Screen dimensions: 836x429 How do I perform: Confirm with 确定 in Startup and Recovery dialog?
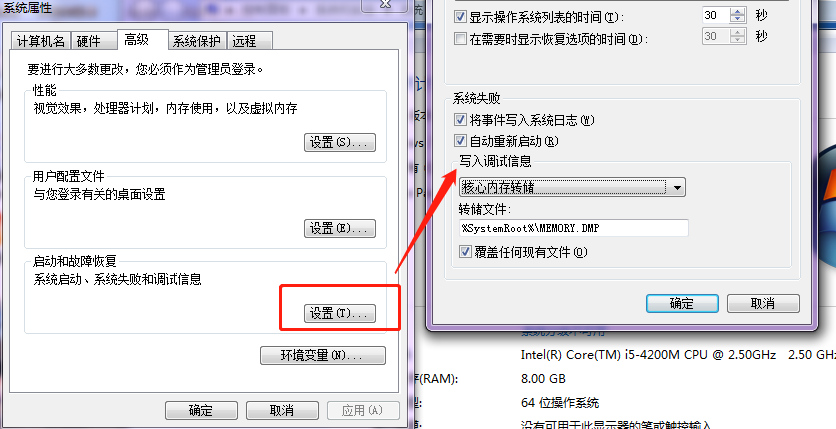(x=682, y=303)
